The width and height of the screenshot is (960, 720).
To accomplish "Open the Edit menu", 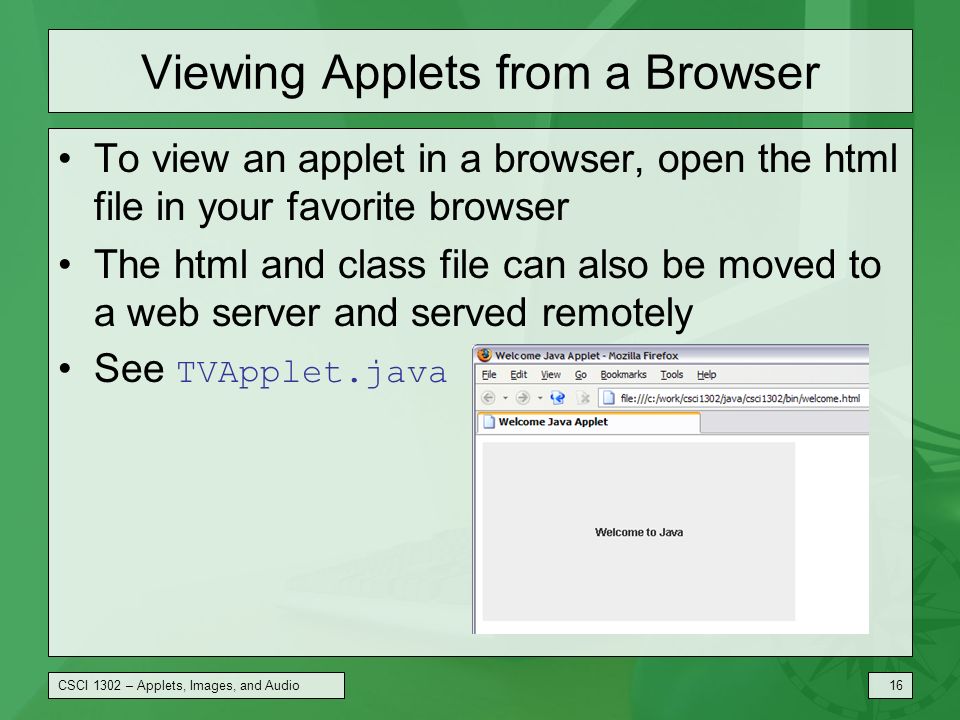I will [519, 375].
